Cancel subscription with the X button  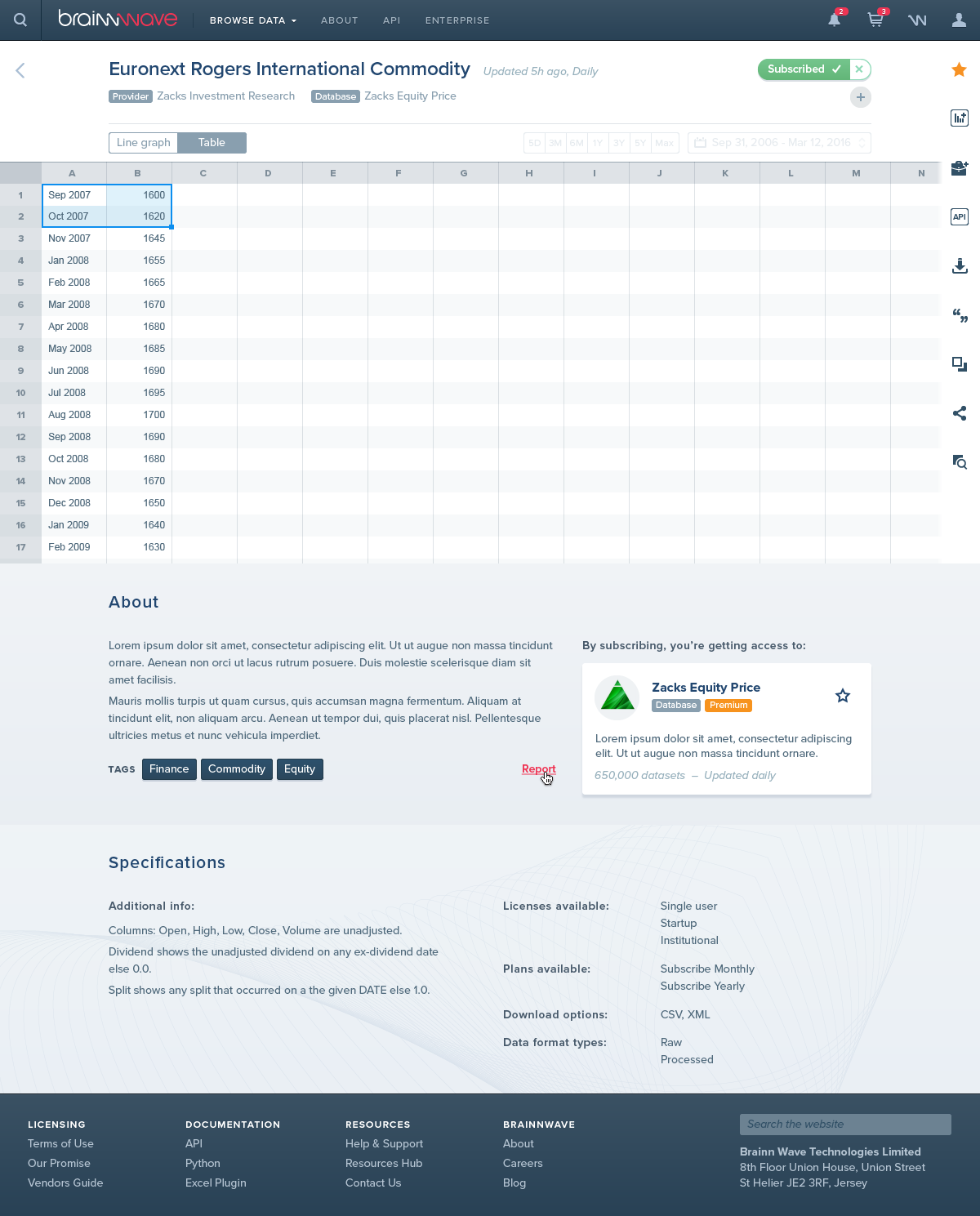859,69
